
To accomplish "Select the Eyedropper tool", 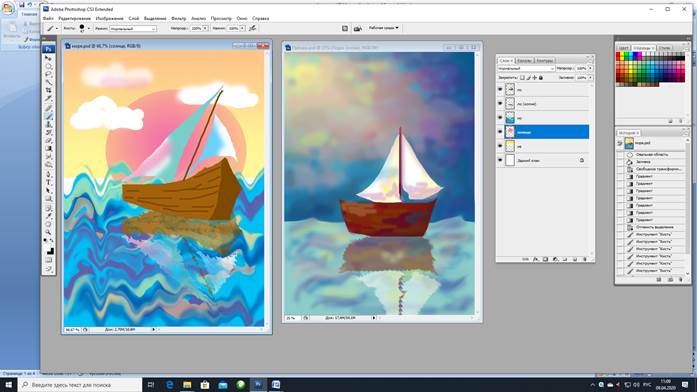I will [48, 216].
